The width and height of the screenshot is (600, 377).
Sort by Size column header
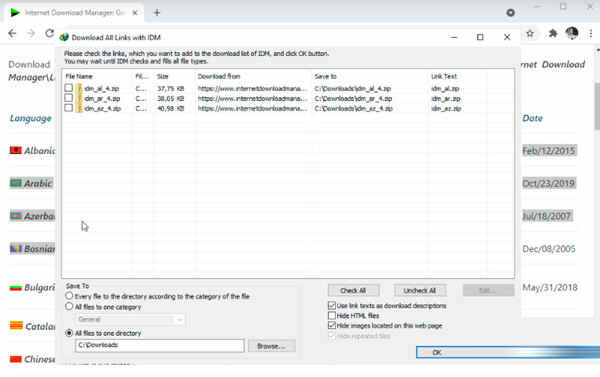pyautogui.click(x=163, y=76)
